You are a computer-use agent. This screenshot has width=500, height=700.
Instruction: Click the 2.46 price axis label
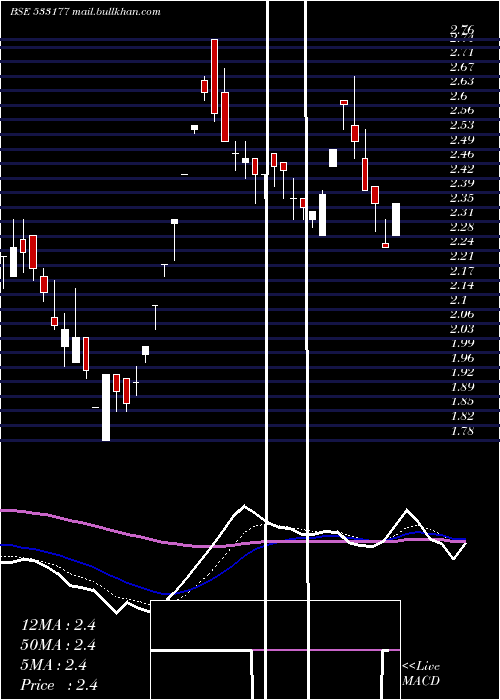tap(462, 155)
